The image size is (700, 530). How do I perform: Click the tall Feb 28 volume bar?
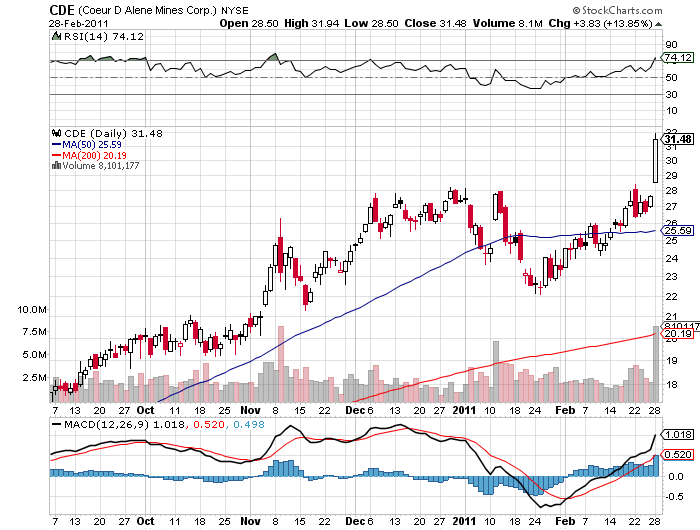655,364
